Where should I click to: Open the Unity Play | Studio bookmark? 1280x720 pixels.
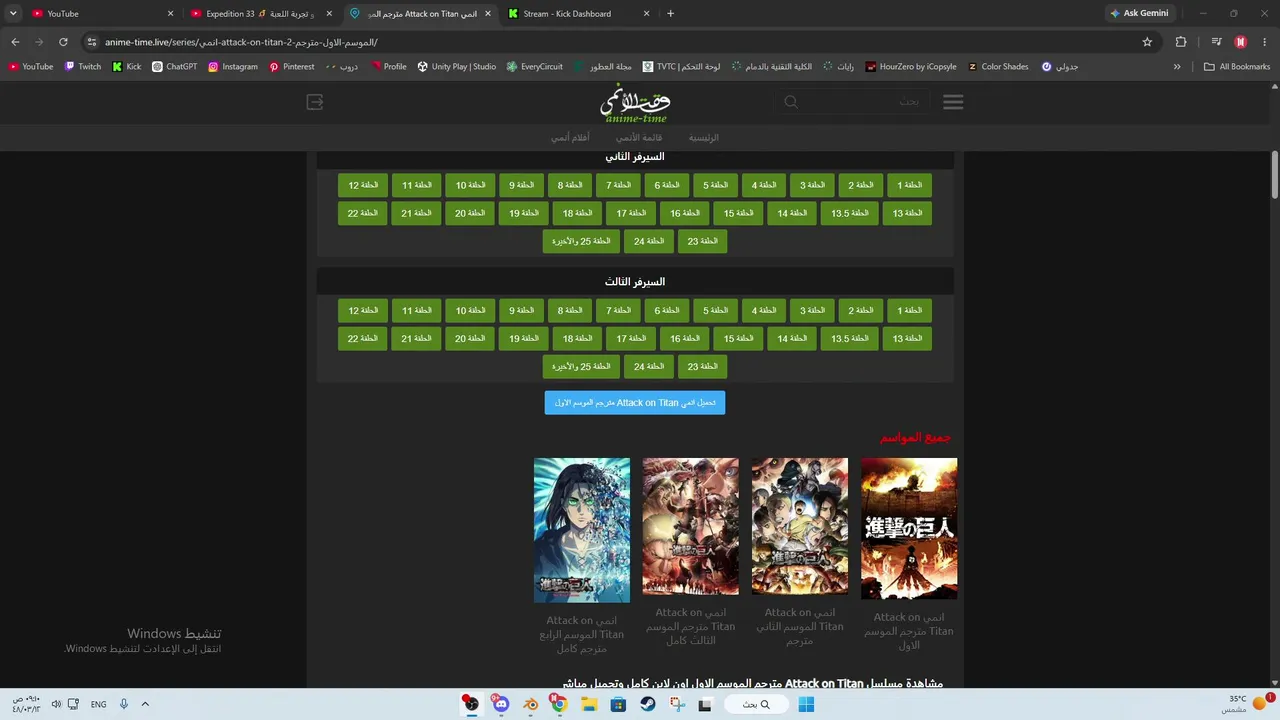457,67
